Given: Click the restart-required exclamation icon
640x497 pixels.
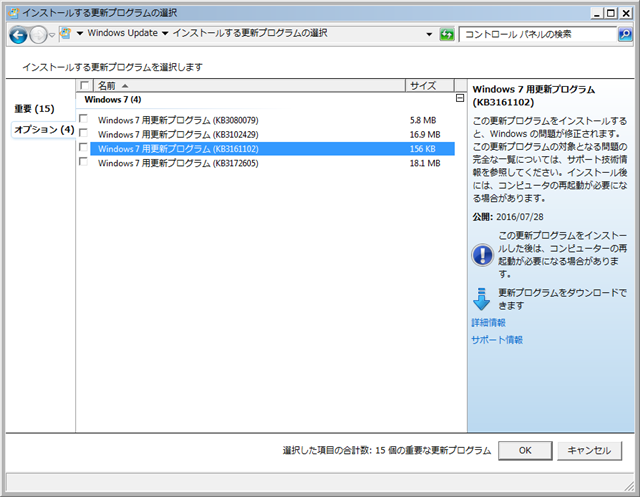Looking at the screenshot, I should (482, 255).
